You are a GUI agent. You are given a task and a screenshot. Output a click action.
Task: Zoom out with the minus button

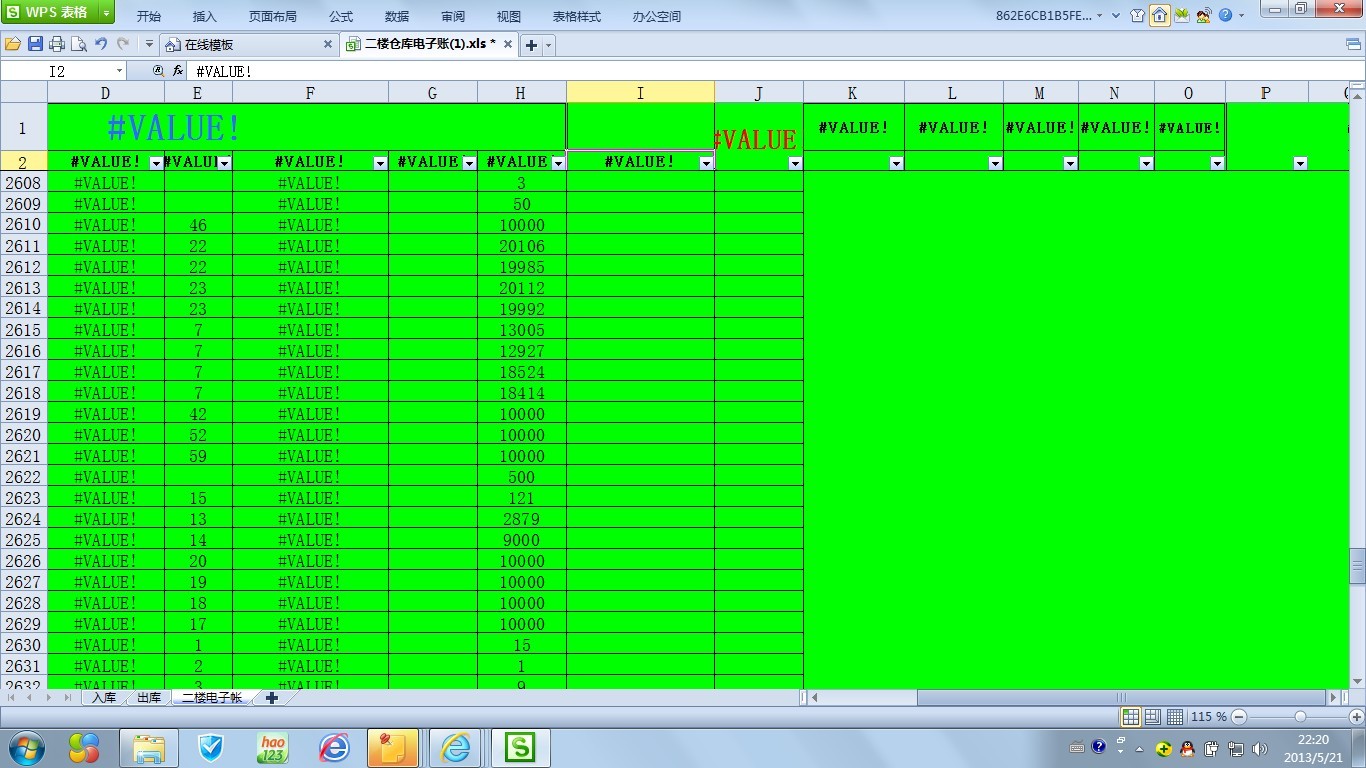(1239, 717)
